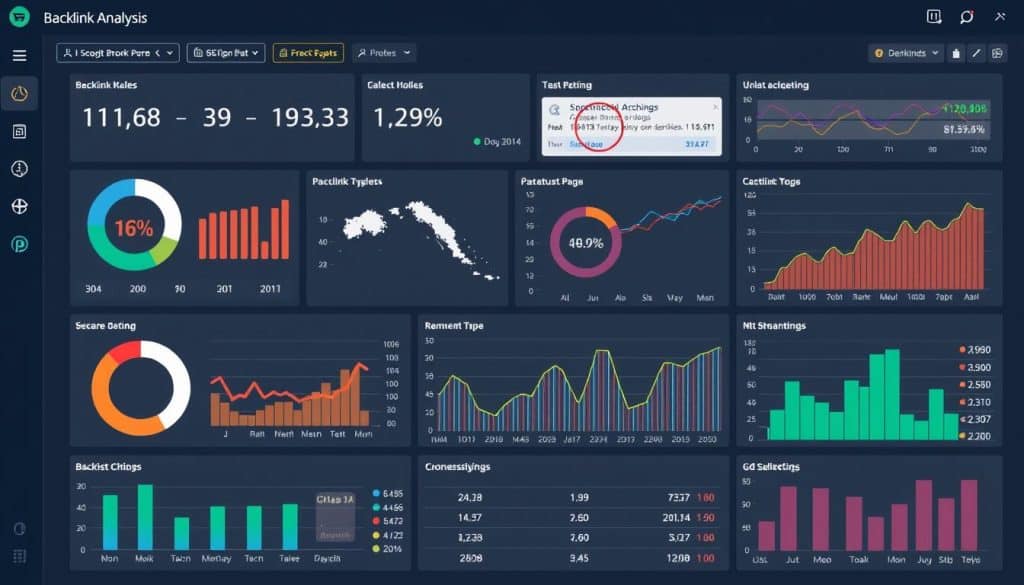Click the tooltip box in Backist Ctiings chart
1024x585 pixels.
click(335, 517)
